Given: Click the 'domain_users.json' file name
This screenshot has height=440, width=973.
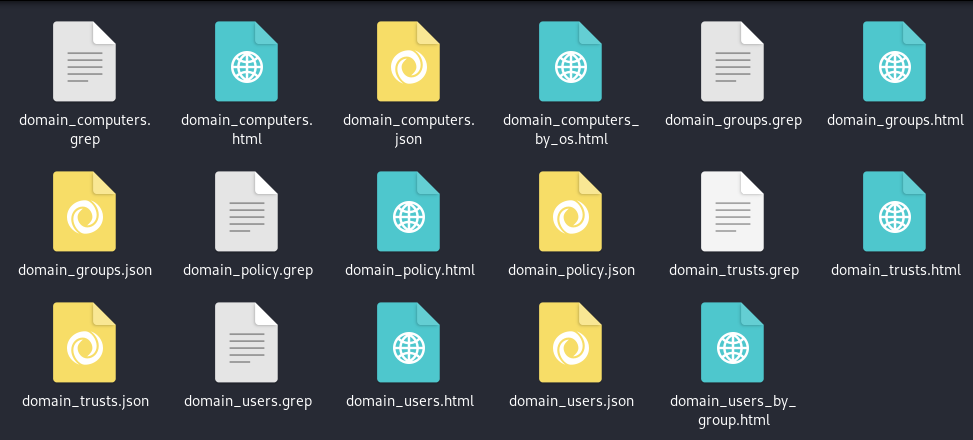Looking at the screenshot, I should coord(572,402).
